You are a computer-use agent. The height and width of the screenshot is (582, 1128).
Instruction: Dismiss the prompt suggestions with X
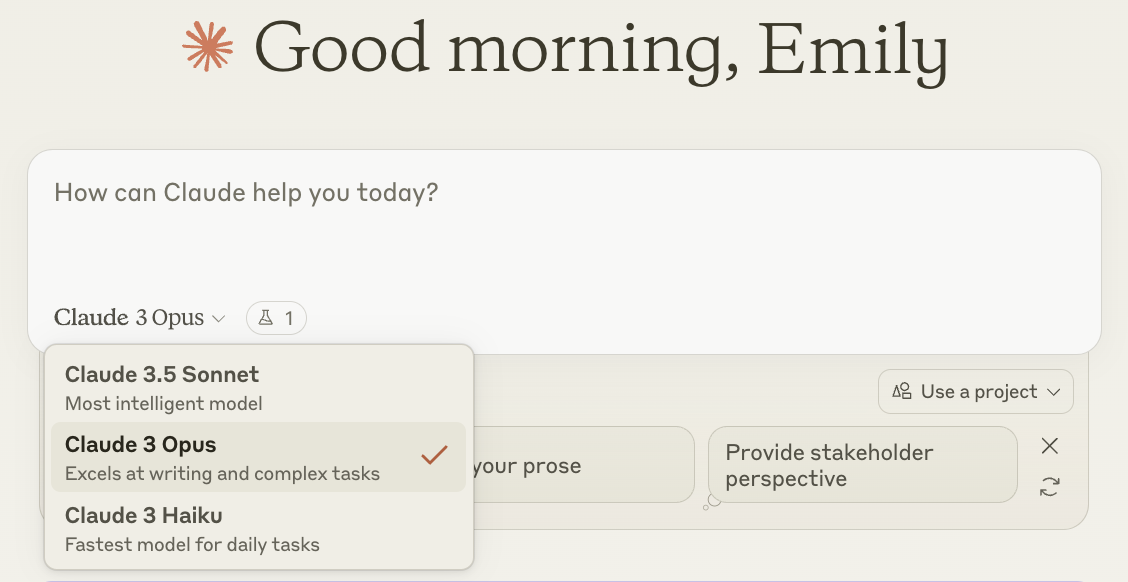coord(1049,446)
